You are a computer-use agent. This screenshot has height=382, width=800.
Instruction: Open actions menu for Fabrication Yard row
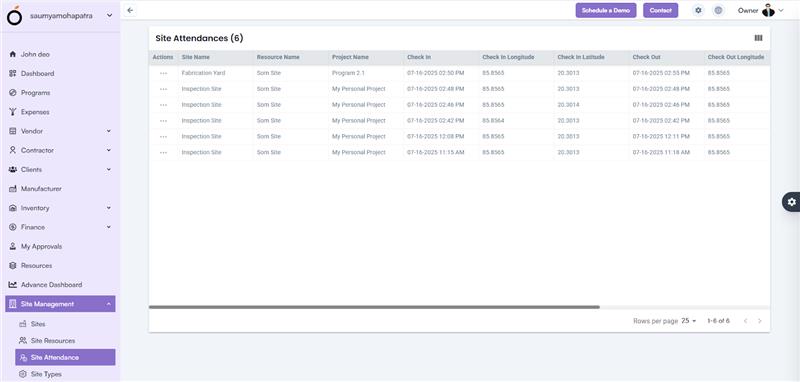pyautogui.click(x=163, y=73)
